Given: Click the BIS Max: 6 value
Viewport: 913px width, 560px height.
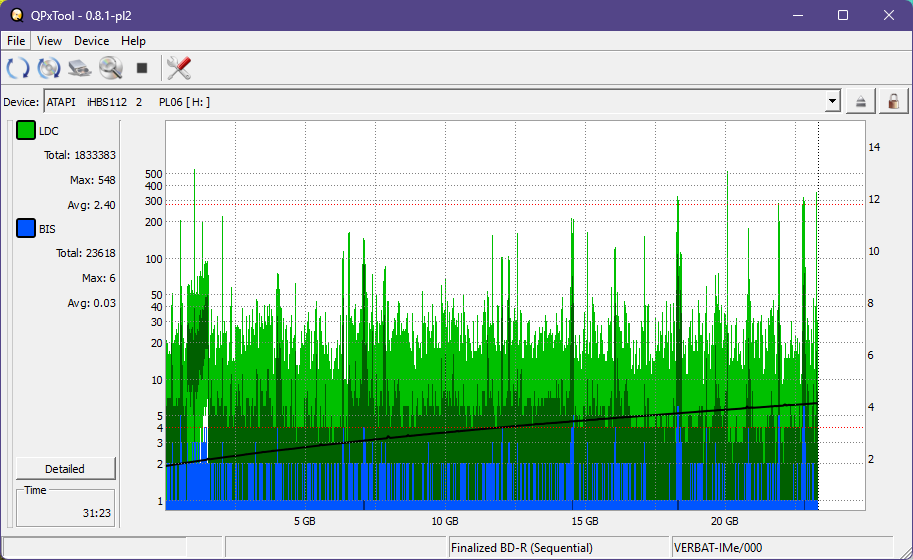Looking at the screenshot, I should [x=98, y=278].
